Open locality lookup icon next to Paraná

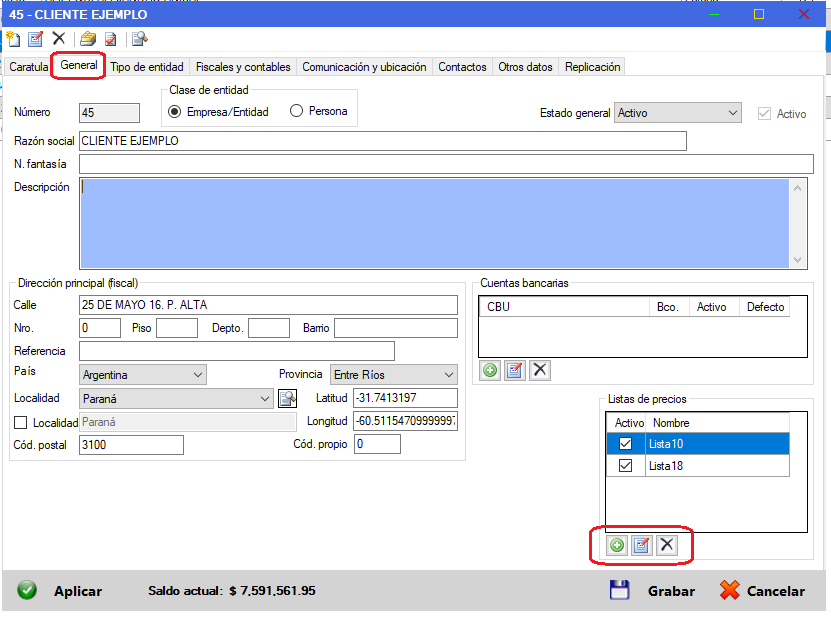coord(287,398)
